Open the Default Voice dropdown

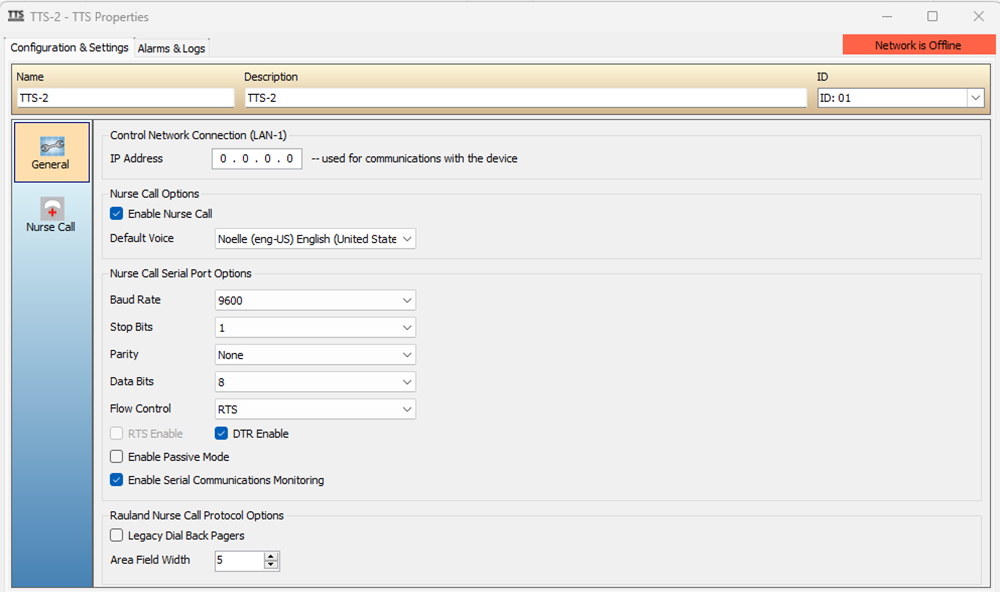315,239
